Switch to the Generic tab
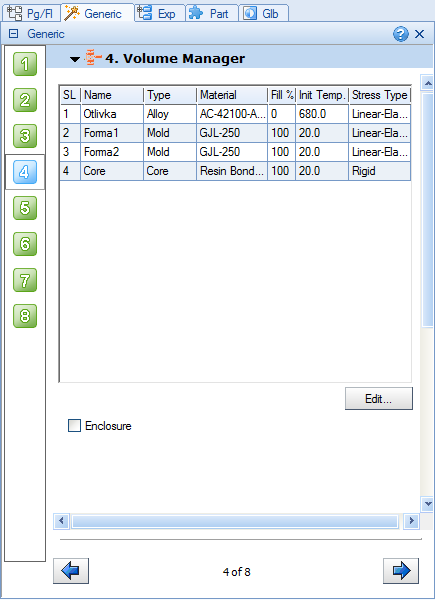Viewport: 435px width, 600px height. (x=97, y=13)
